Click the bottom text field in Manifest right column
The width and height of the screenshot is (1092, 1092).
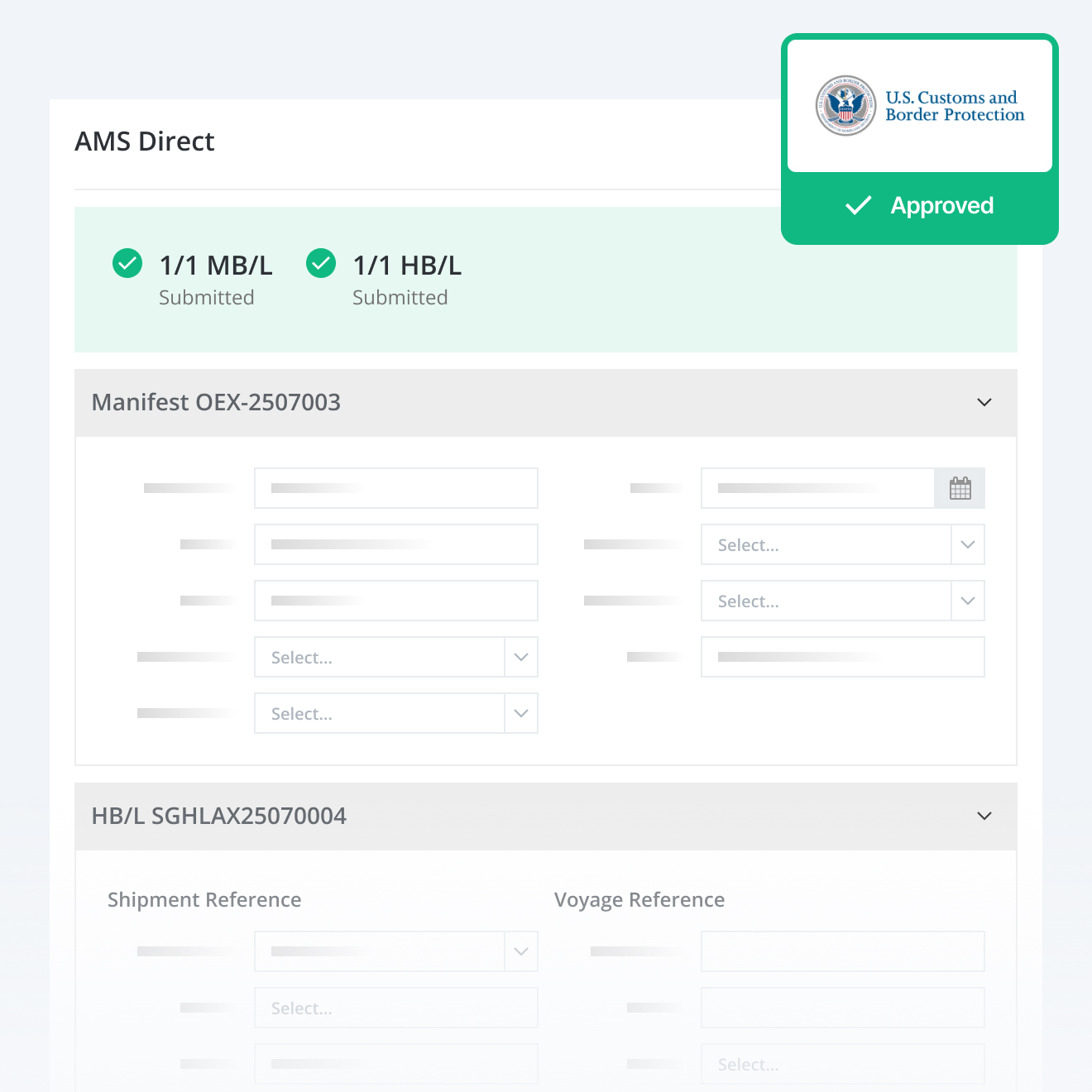842,657
